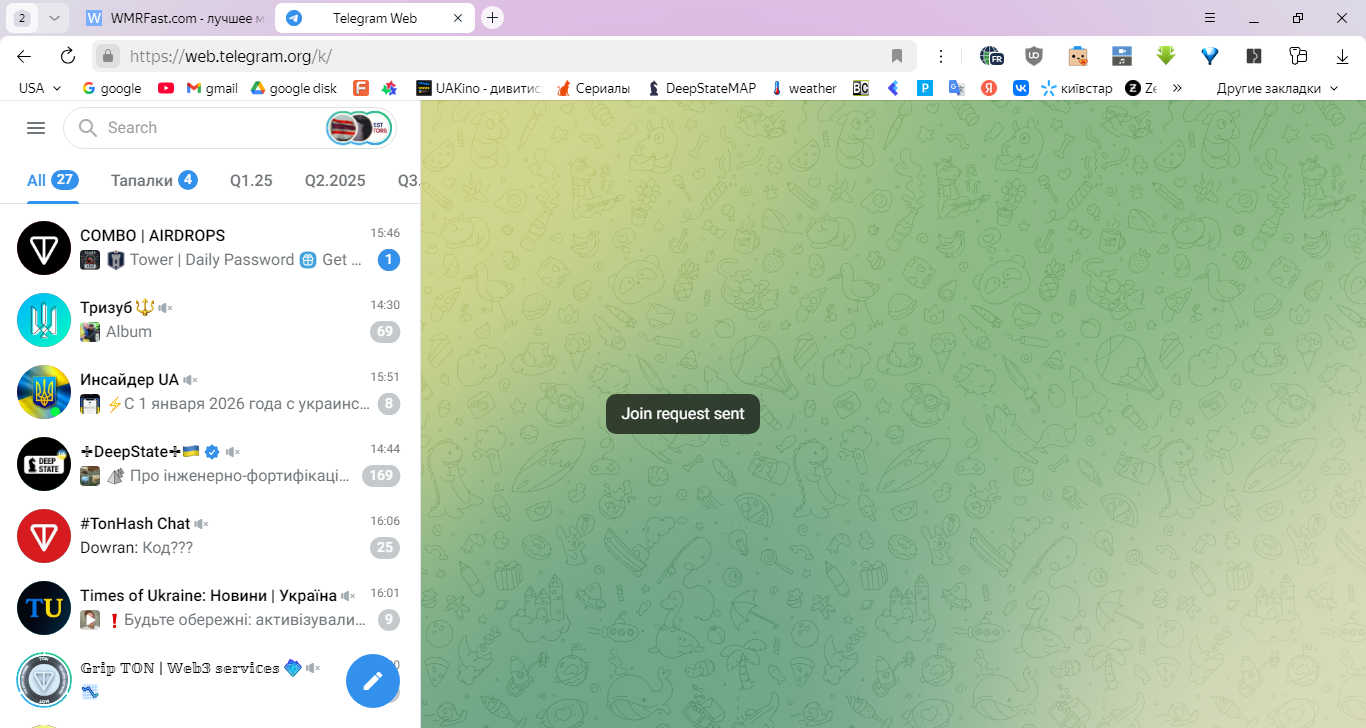Open the Yandex bookmark icon
1366x728 pixels.
click(989, 88)
